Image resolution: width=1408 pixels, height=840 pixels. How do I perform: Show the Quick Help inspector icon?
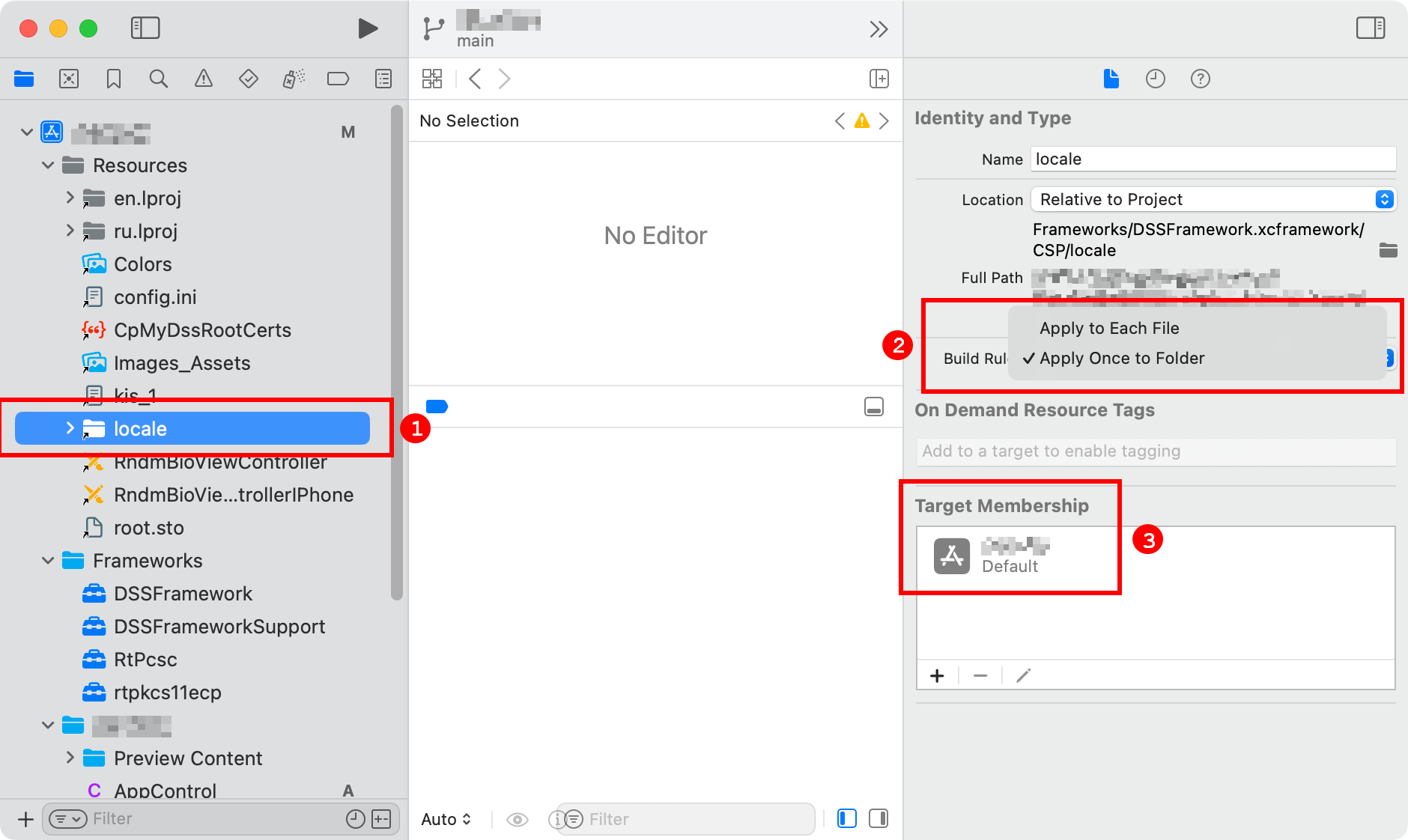(x=1200, y=79)
